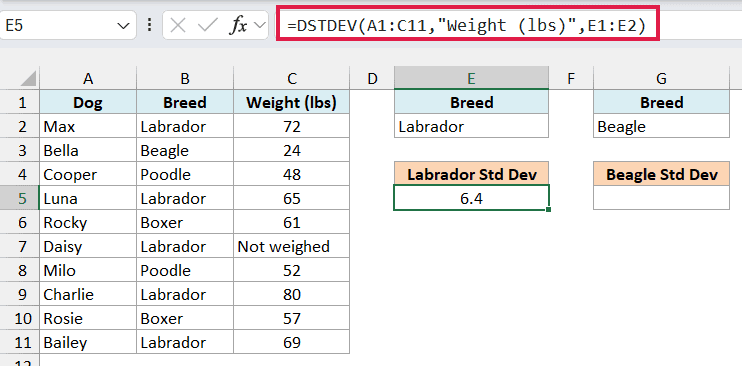Image resolution: width=742 pixels, height=366 pixels.
Task: Select column A header
Action: pyautogui.click(x=88, y=79)
